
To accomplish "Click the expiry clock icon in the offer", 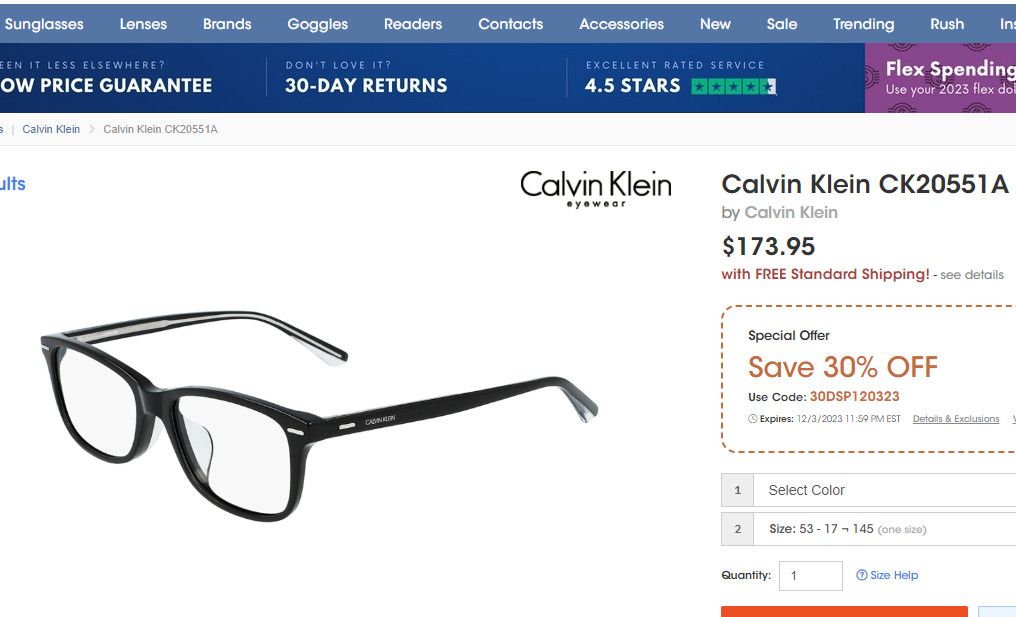I will tap(753, 419).
